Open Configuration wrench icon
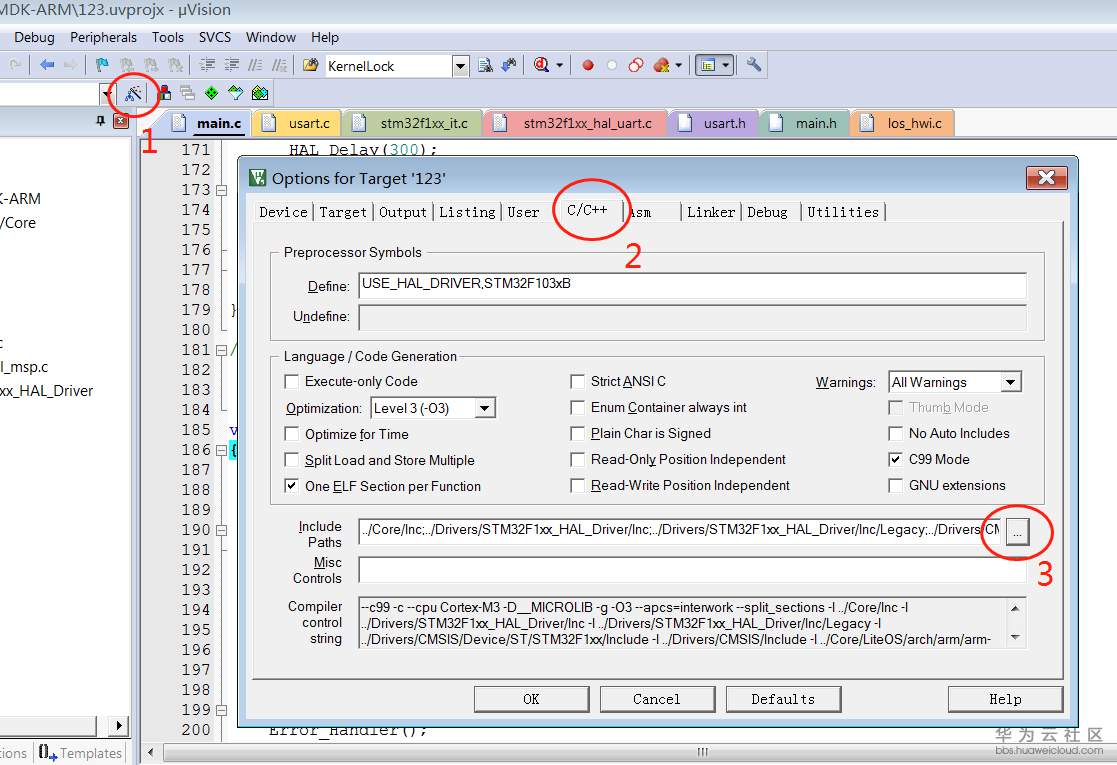The height and width of the screenshot is (765, 1117). [754, 66]
